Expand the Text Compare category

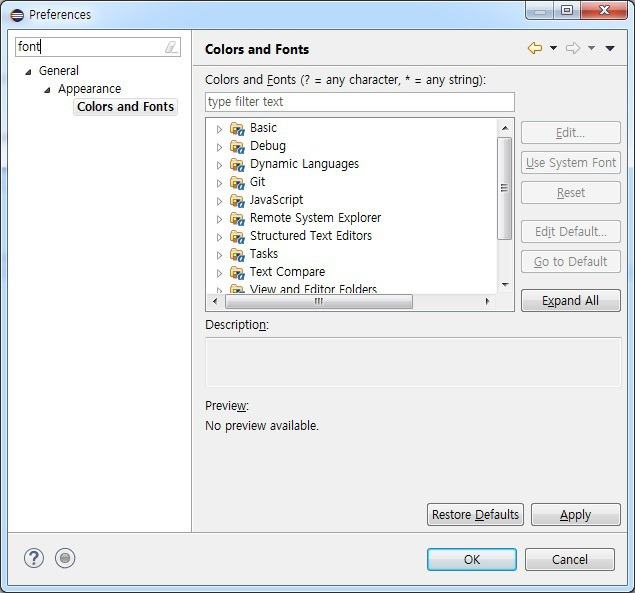(x=219, y=273)
